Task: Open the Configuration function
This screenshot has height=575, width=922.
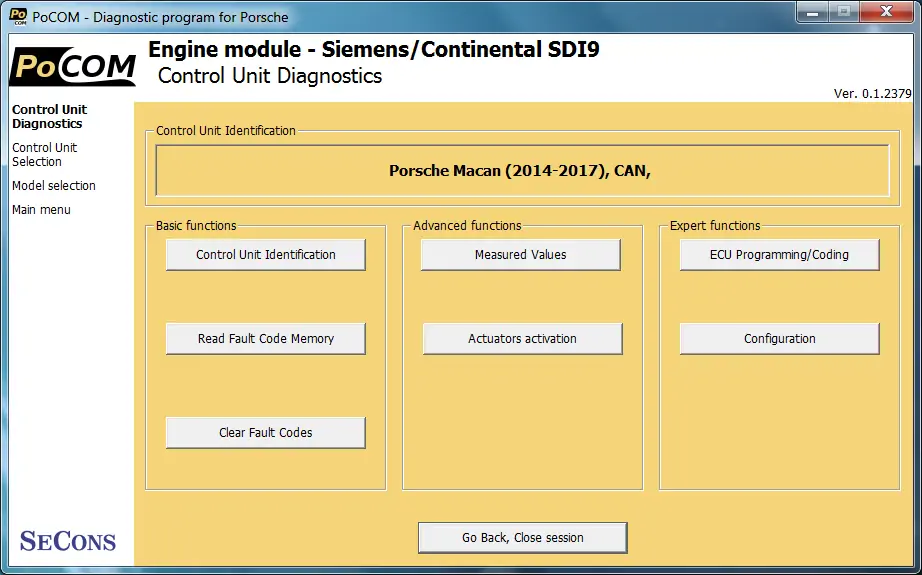Action: point(780,339)
